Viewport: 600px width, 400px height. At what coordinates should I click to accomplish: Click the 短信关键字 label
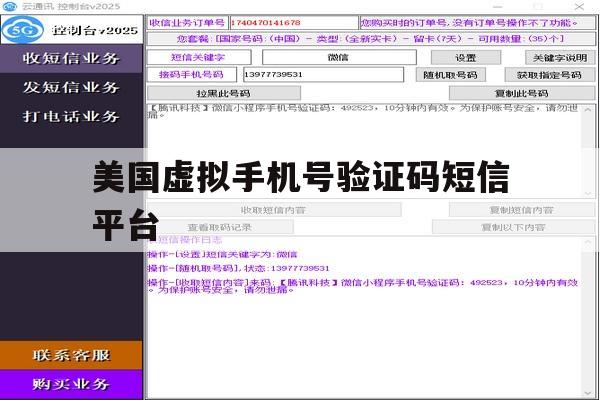pos(198,57)
